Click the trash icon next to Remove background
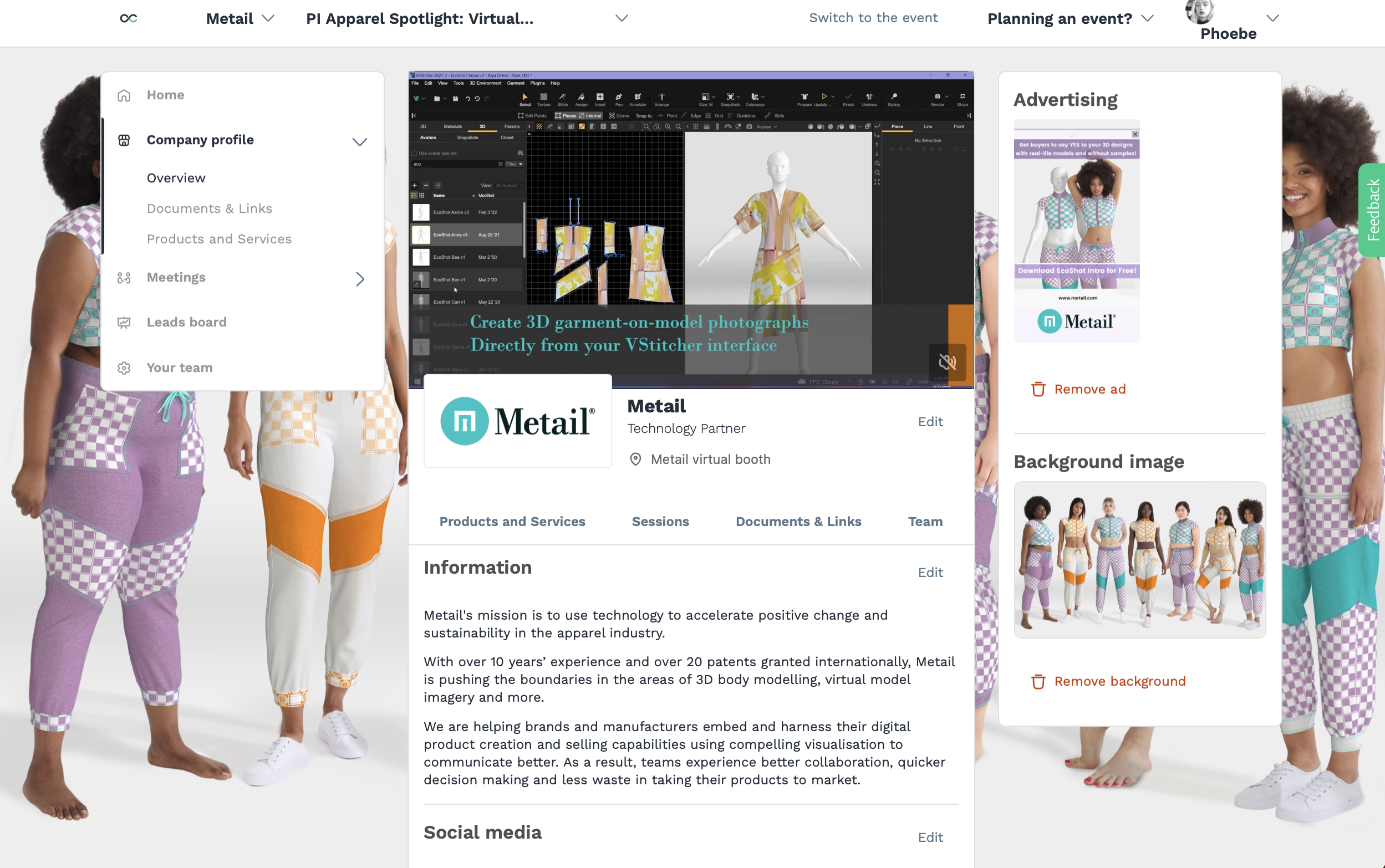 1038,681
